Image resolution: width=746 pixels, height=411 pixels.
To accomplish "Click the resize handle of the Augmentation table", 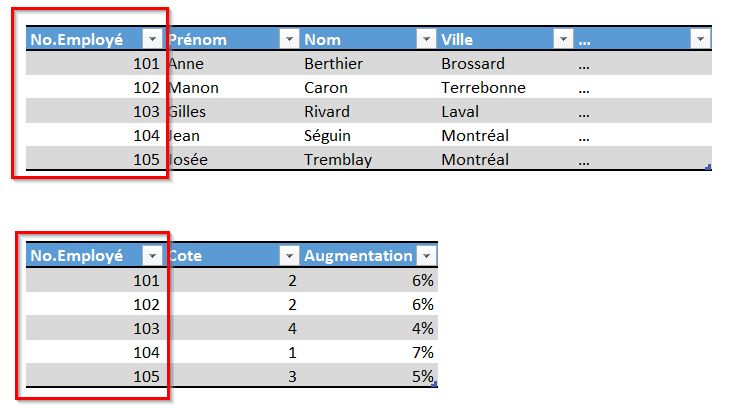I will pyautogui.click(x=435, y=383).
